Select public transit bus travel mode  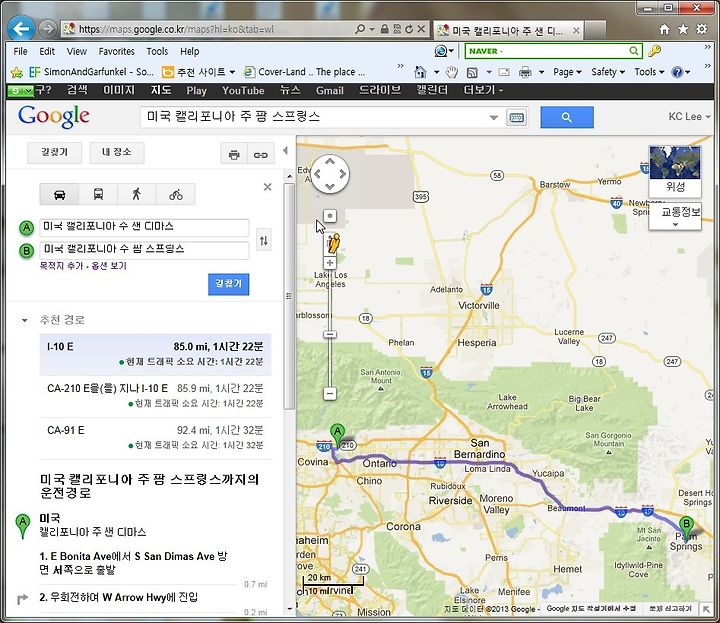pos(98,194)
